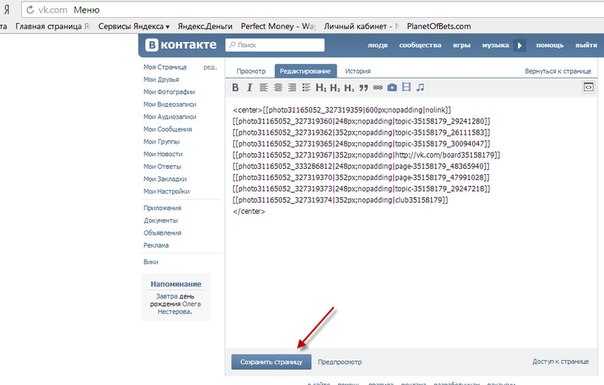The image size is (604, 385).
Task: Click in the VK search field
Action: click(x=275, y=45)
